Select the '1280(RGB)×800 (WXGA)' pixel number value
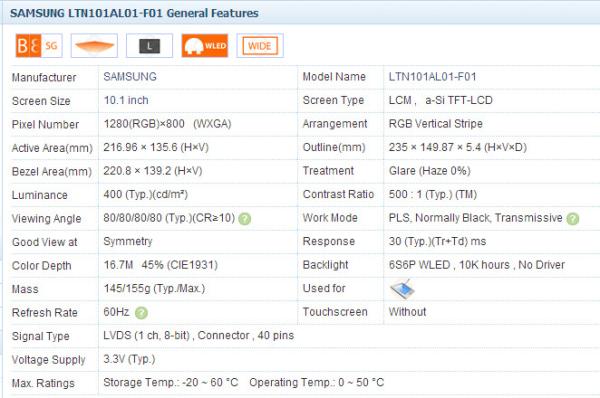This screenshot has height=398, width=600. [x=167, y=124]
